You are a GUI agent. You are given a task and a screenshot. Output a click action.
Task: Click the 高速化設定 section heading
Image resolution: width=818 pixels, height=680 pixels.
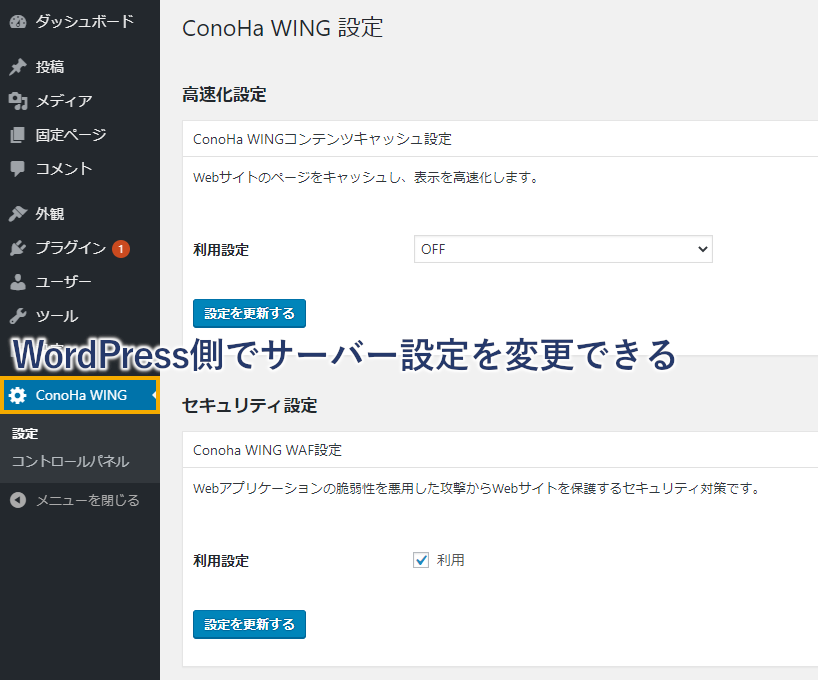224,95
